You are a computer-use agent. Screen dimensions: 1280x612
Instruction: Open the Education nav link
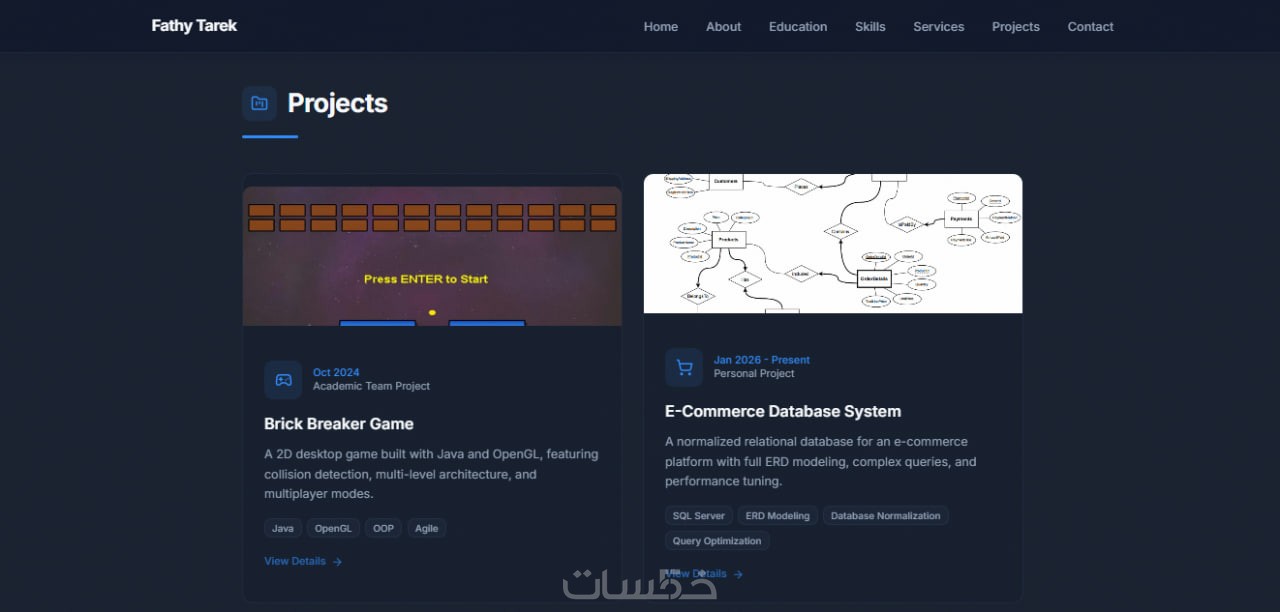(x=798, y=27)
